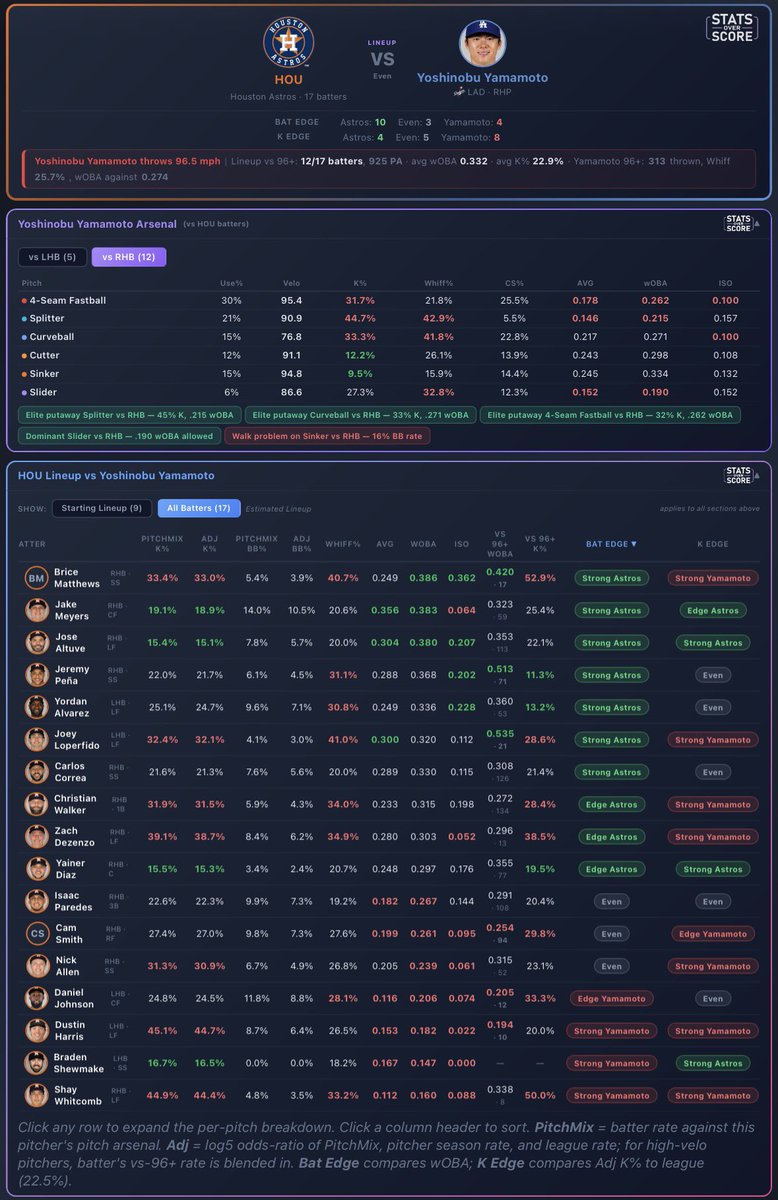778x1200 pixels.
Task: Sort by the K EDGE column header
Action: point(713,544)
